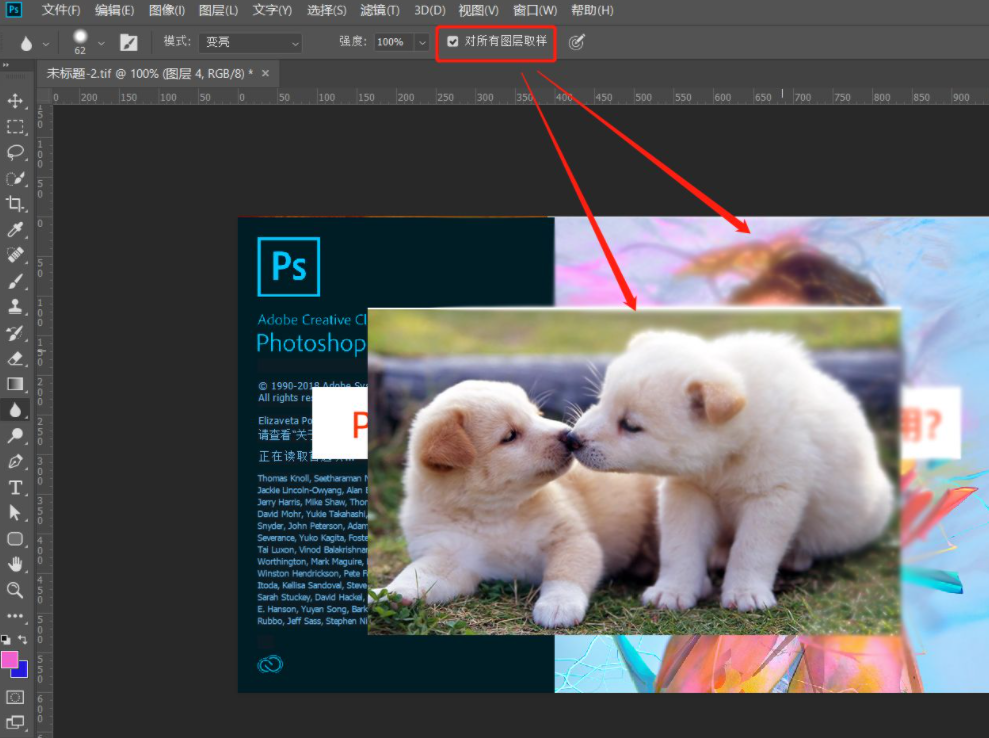The width and height of the screenshot is (989, 738).
Task: Open the 3D(D) menu
Action: click(430, 10)
